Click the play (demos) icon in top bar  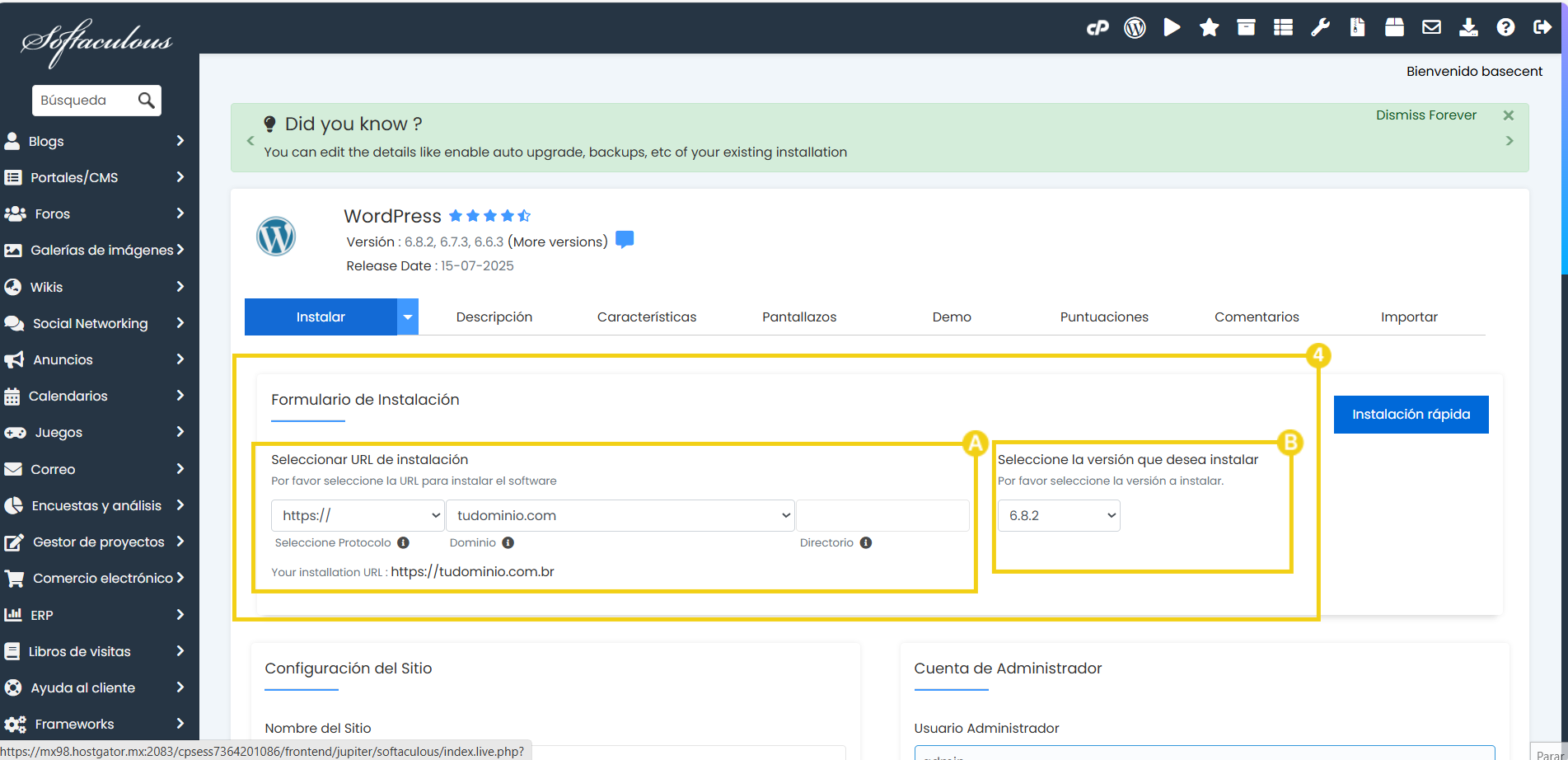click(1172, 27)
